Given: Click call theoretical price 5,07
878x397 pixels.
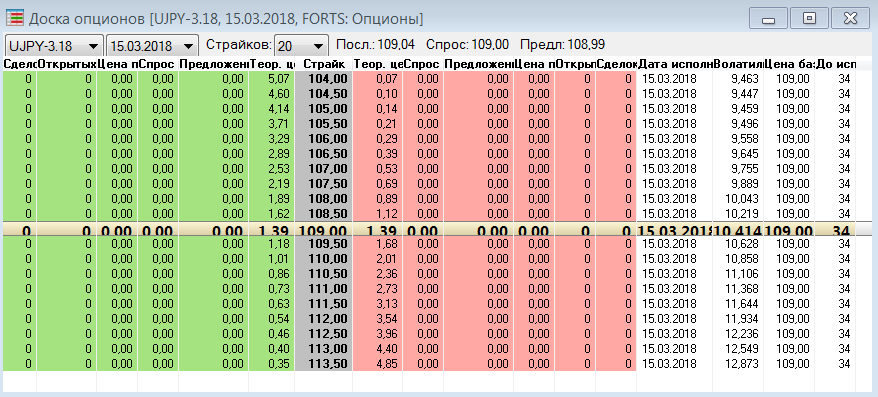Looking at the screenshot, I should pos(272,79).
